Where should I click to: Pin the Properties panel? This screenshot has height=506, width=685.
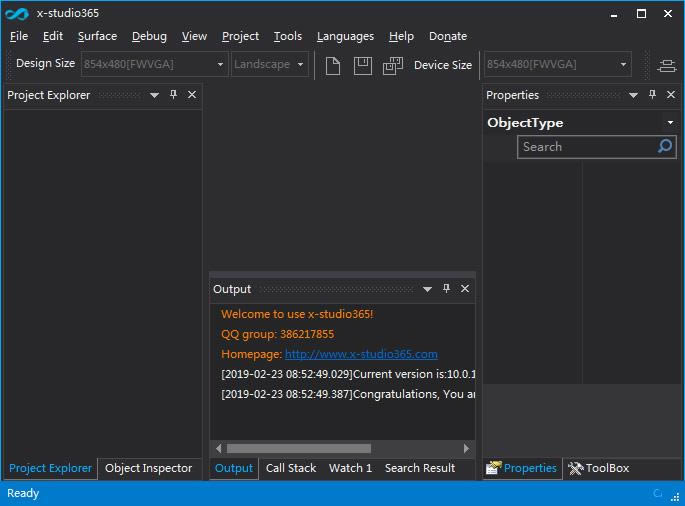(652, 94)
